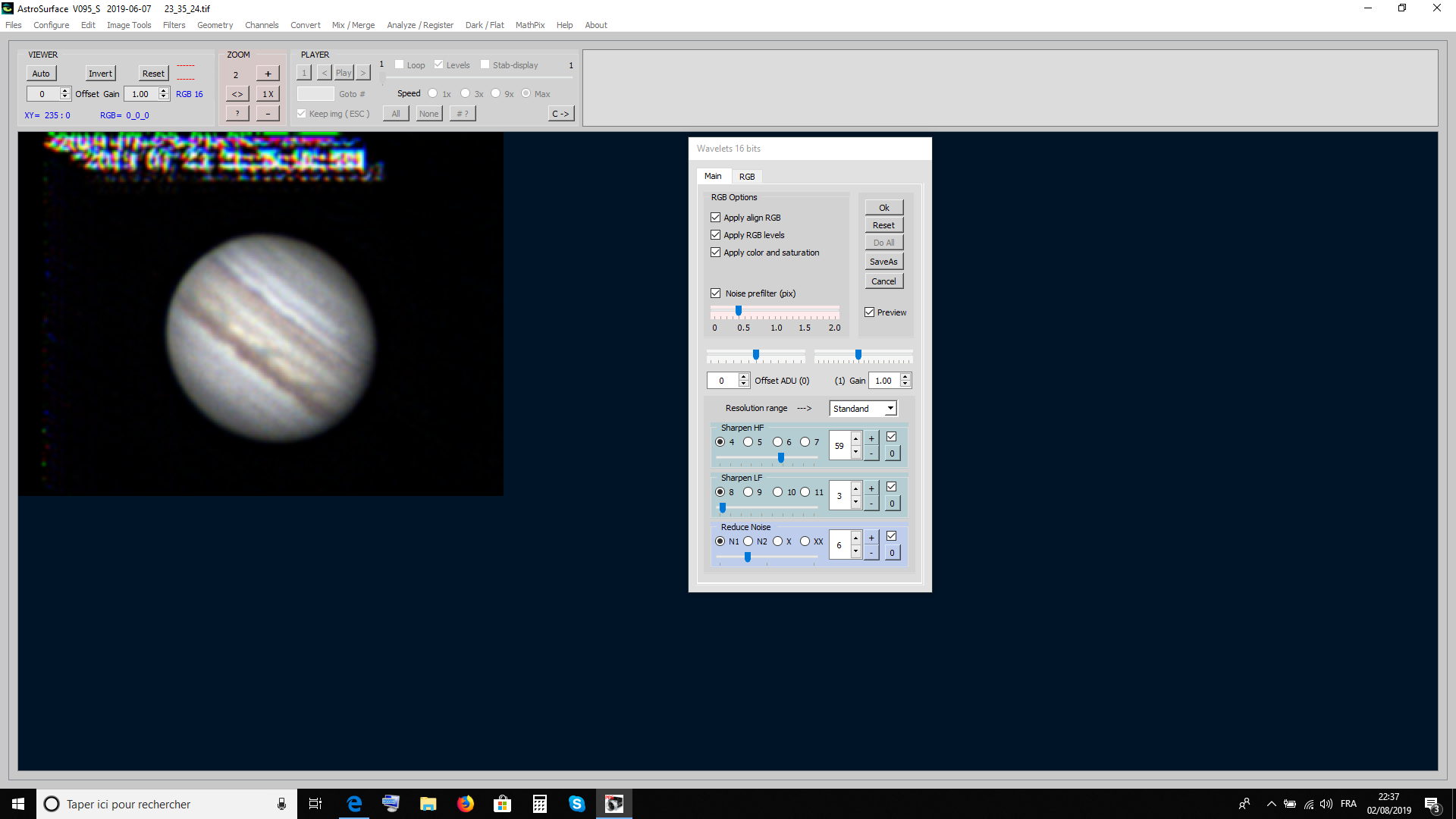Switch to the RGB tab
The image size is (1456, 819).
[747, 177]
